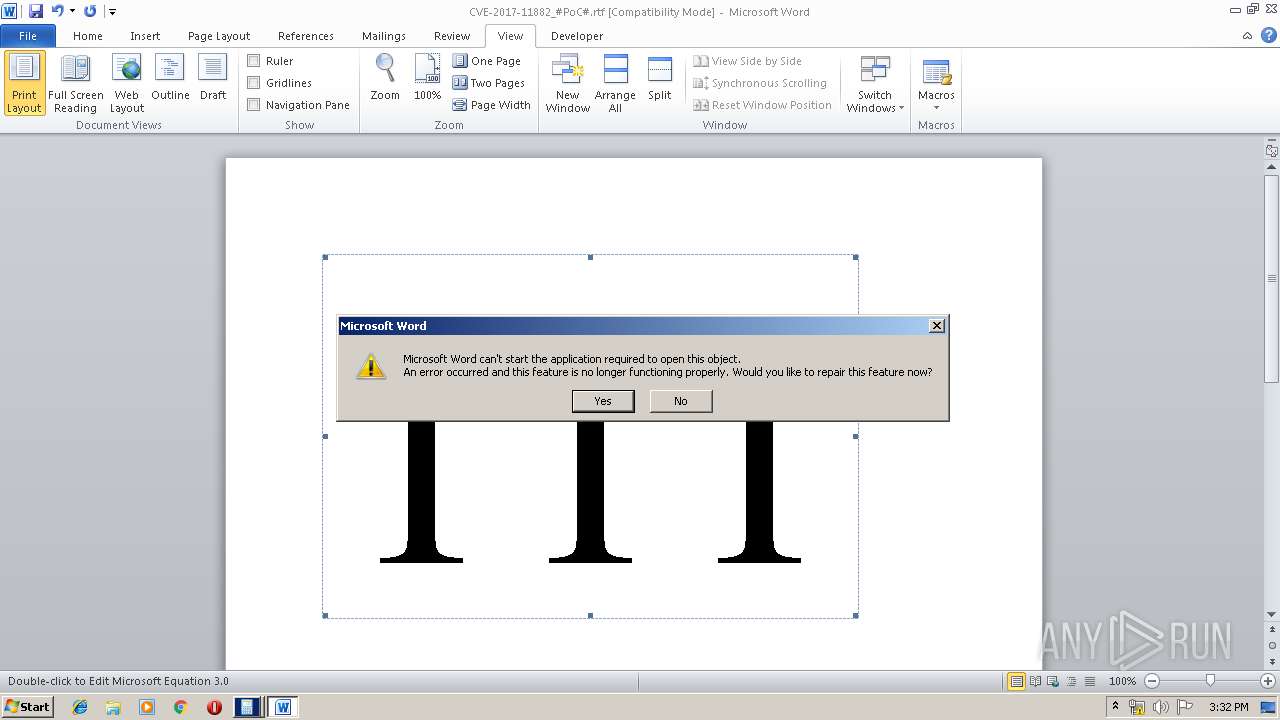Click No in the error dialog
Image resolution: width=1280 pixels, height=720 pixels.
tap(681, 401)
